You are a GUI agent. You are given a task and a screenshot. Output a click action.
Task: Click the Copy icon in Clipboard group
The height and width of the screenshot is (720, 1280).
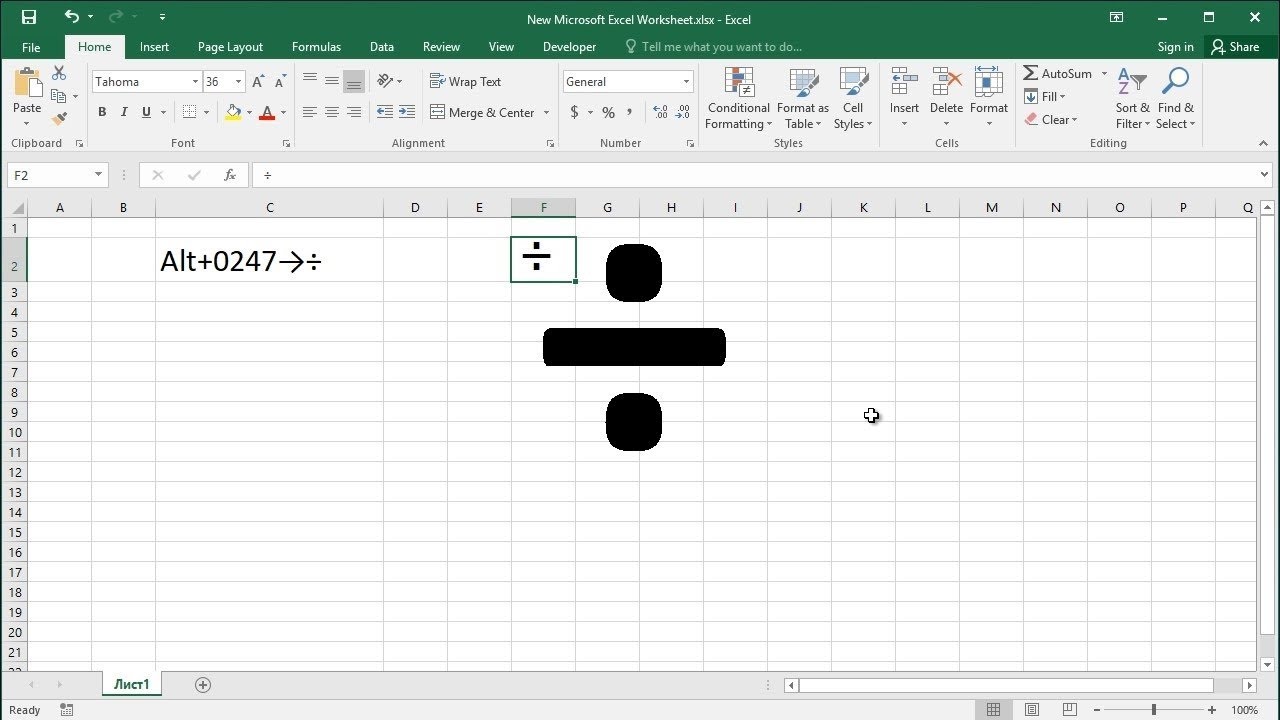tap(58, 96)
